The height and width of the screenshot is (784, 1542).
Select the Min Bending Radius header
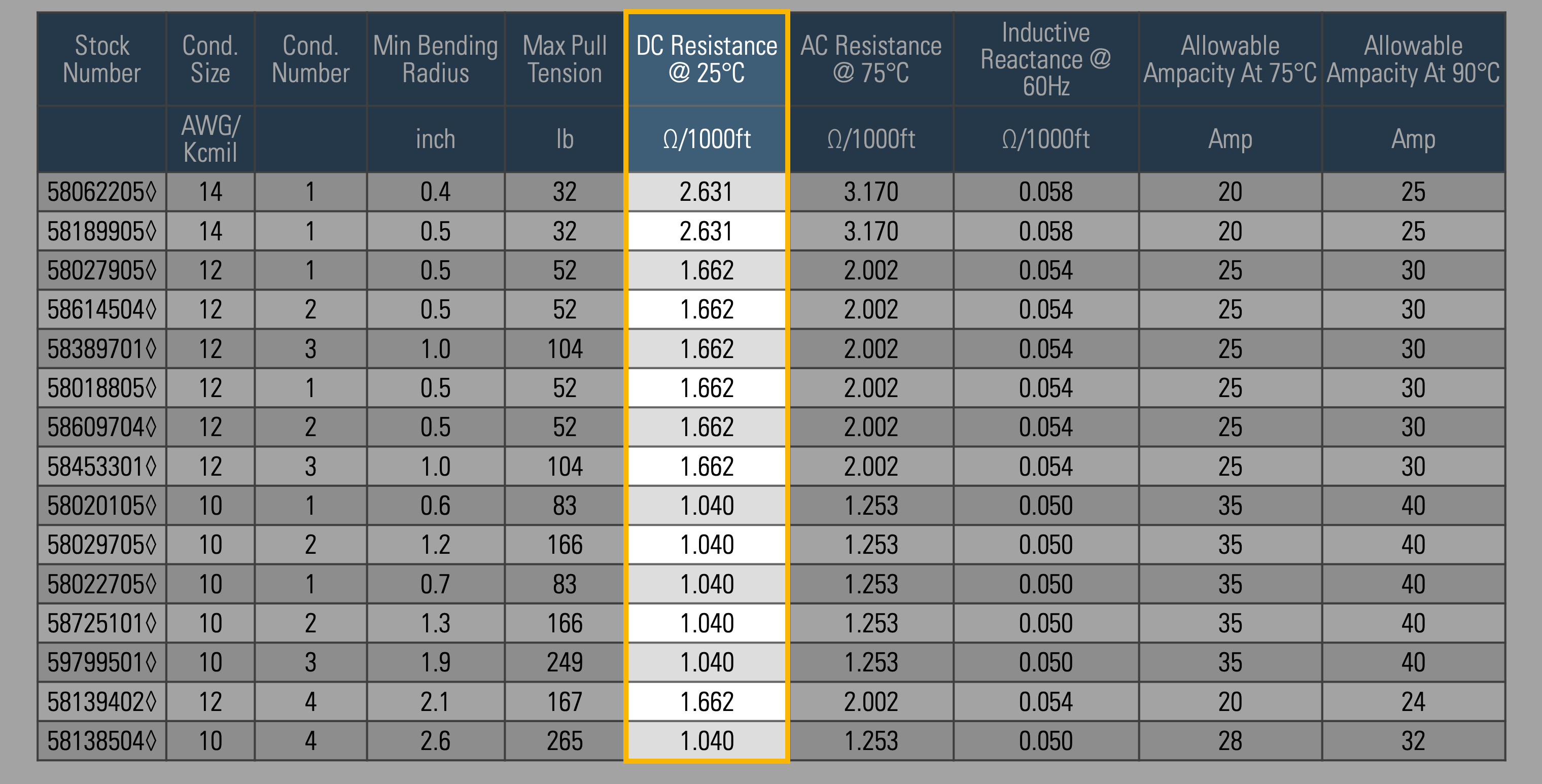[x=435, y=59]
